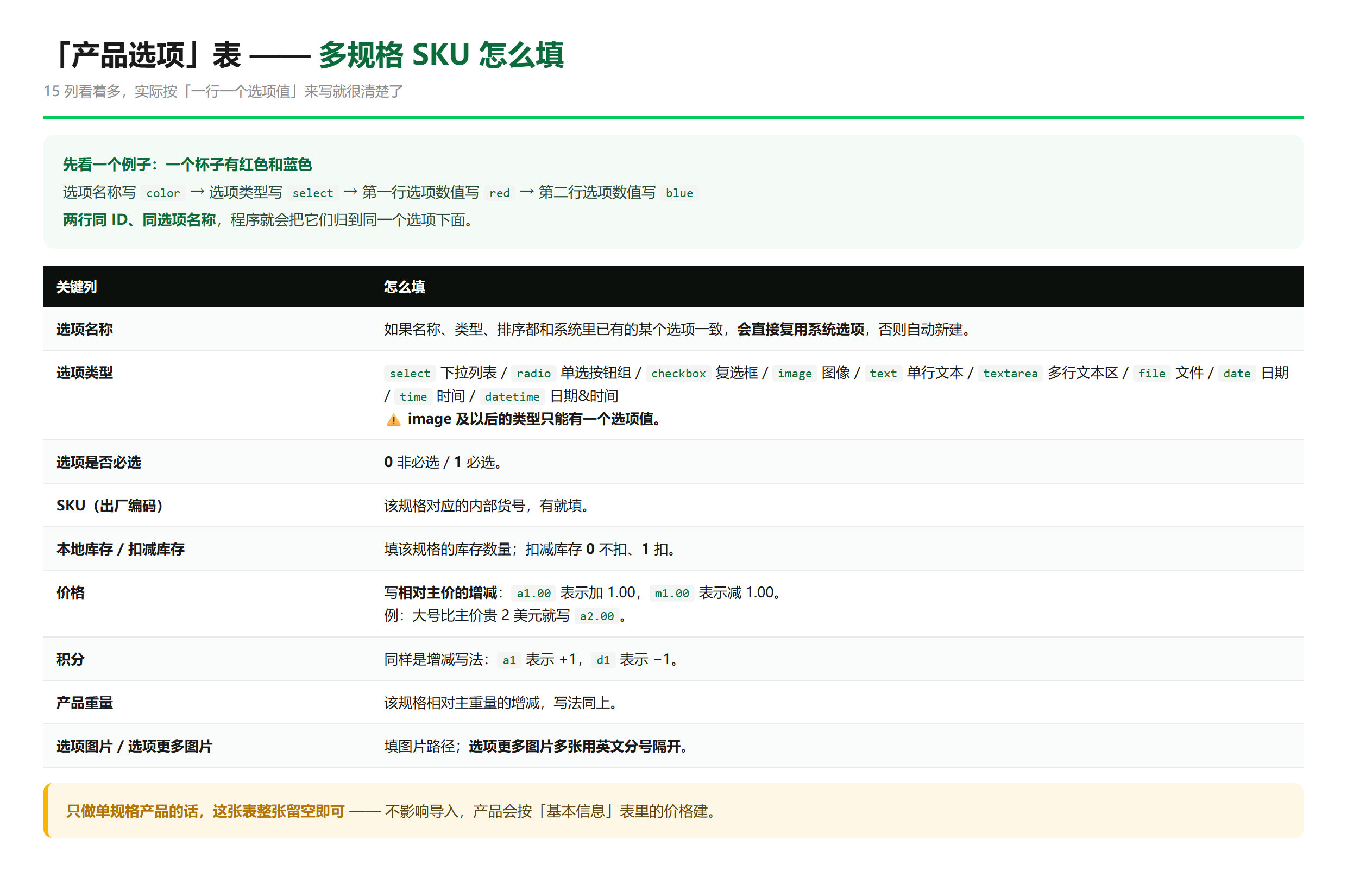Select the '价格' row label
The image size is (1347, 896).
[x=70, y=592]
